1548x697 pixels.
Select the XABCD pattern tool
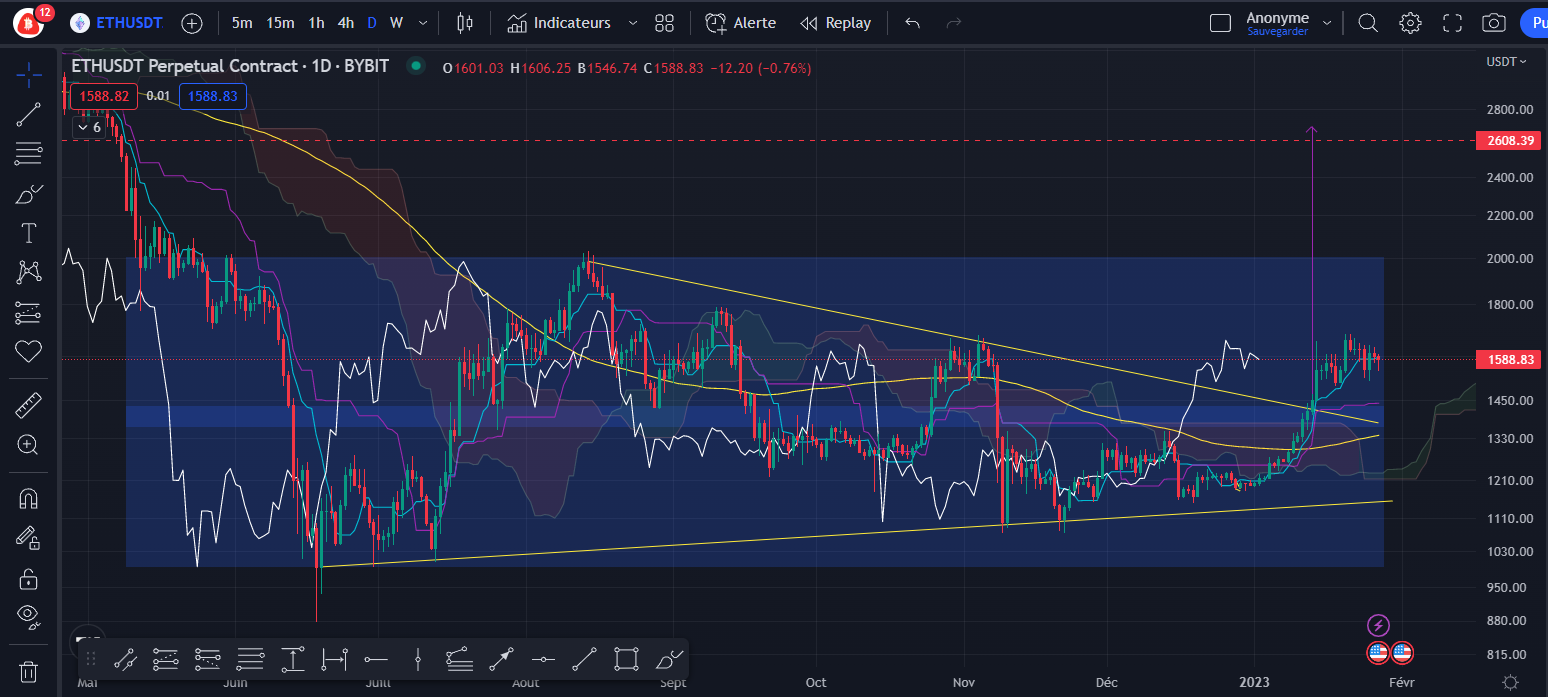[28, 271]
